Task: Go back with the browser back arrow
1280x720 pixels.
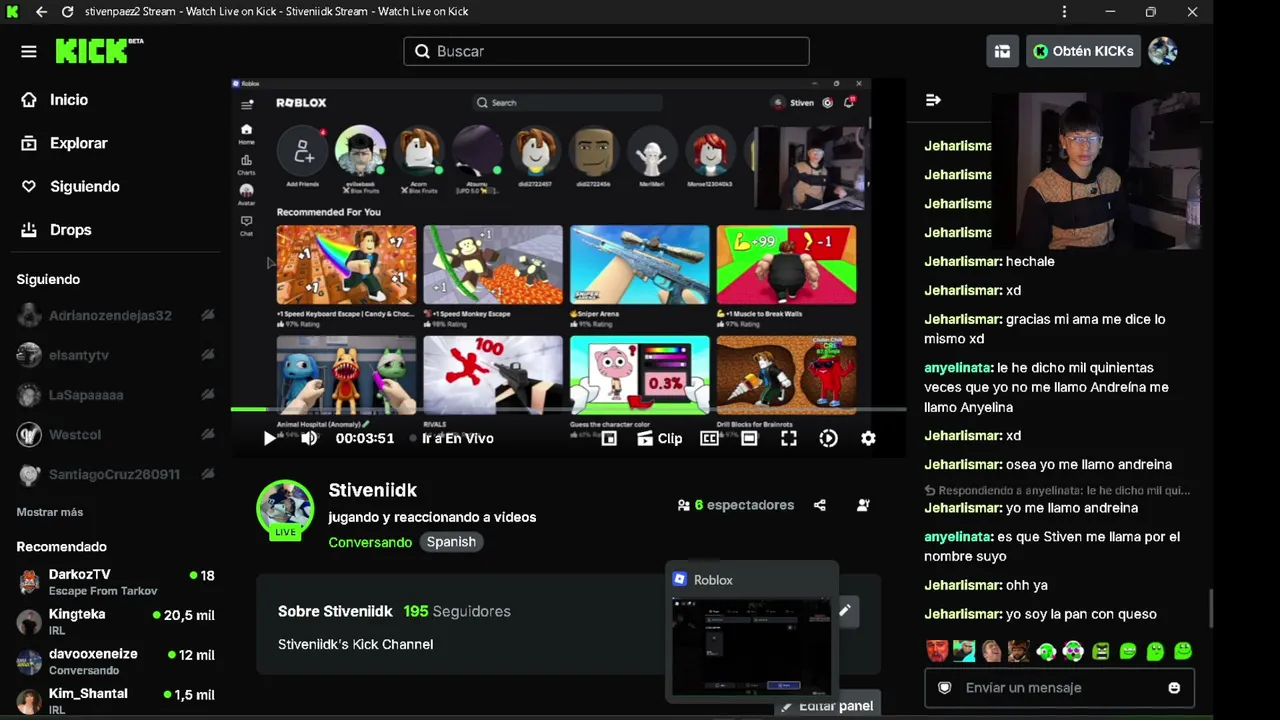Action: [x=41, y=12]
